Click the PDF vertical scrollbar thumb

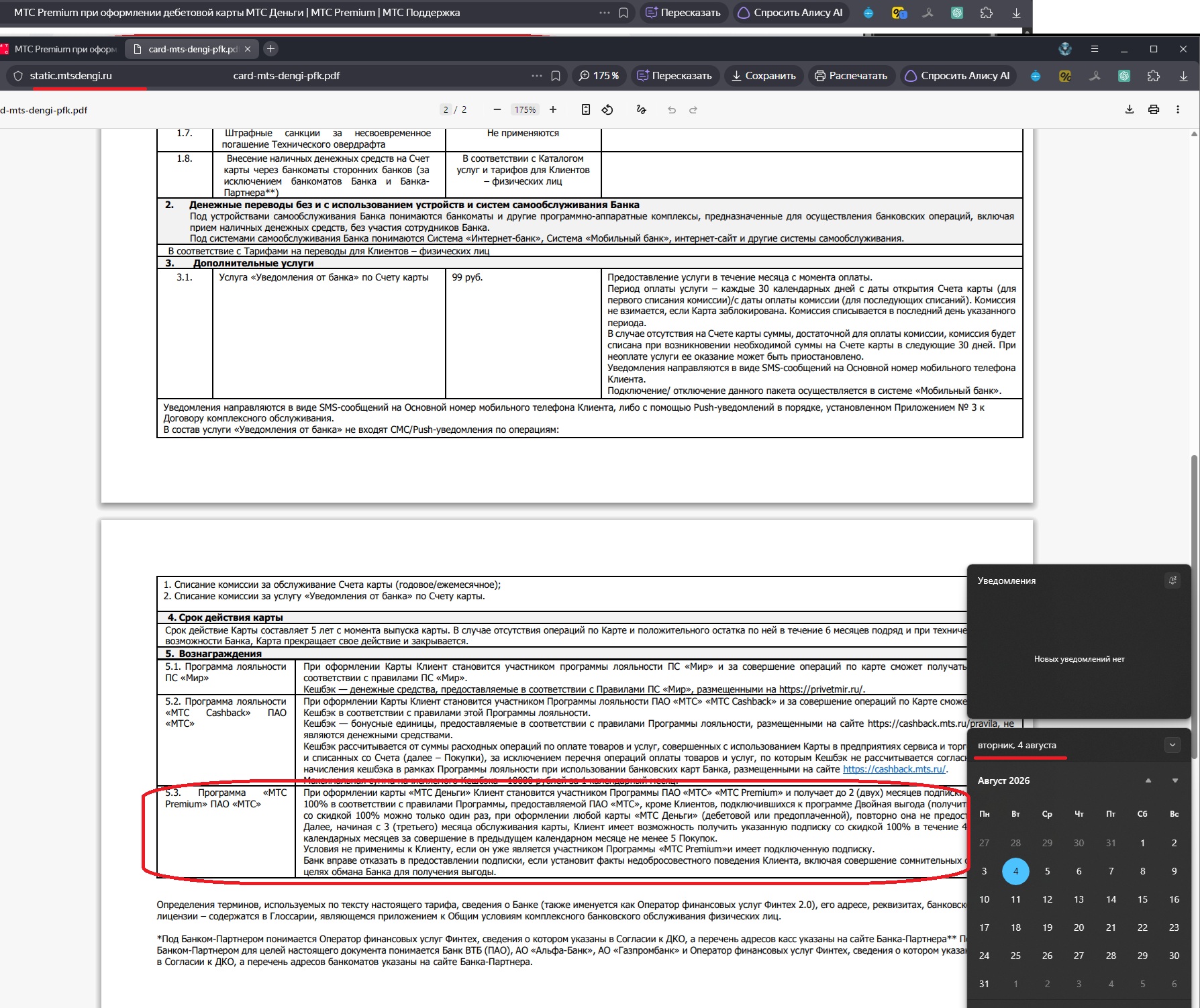(1194, 607)
